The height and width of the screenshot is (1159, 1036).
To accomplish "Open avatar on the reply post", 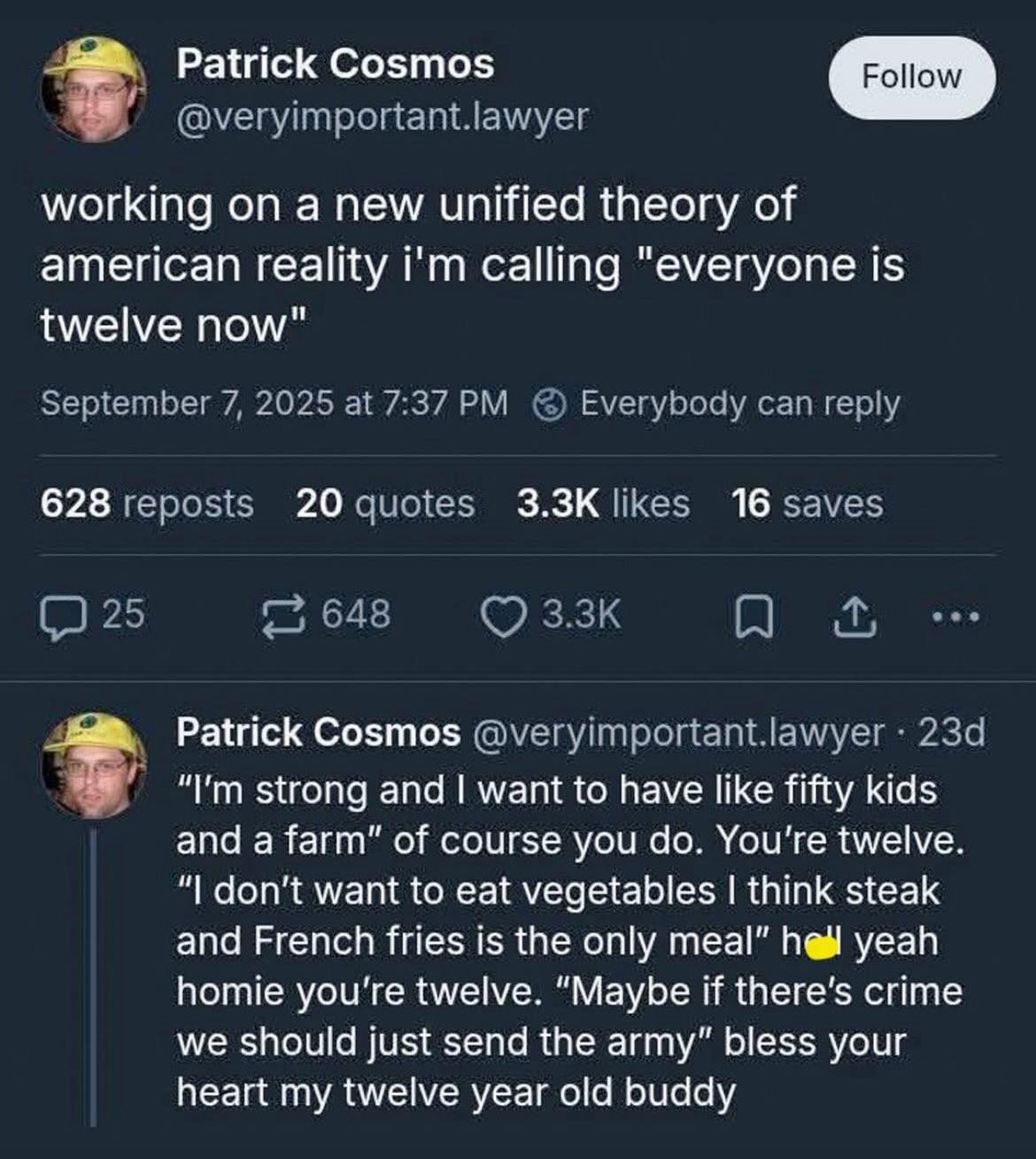I will click(x=92, y=764).
